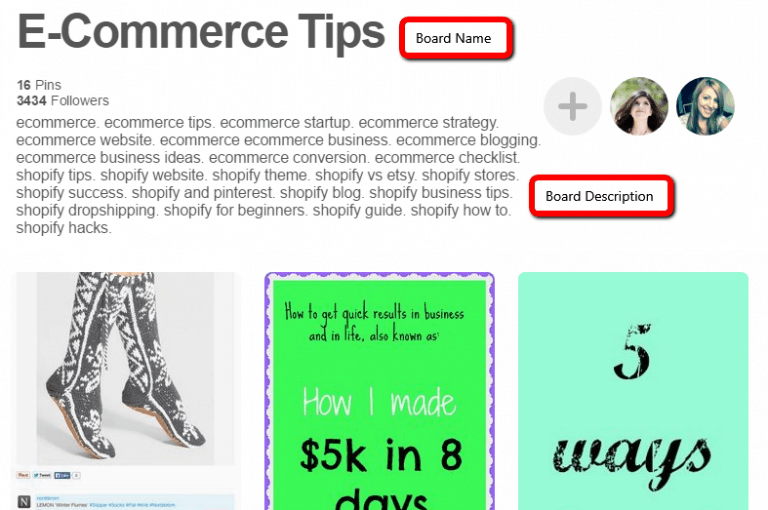Click the Nordstrom N logo icon
The height and width of the screenshot is (510, 768).
tap(24, 502)
